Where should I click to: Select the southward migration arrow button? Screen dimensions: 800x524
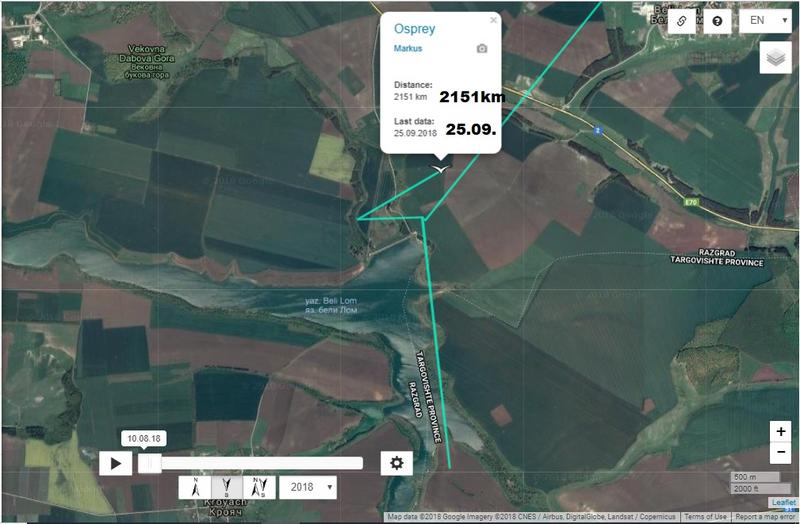(x=227, y=487)
